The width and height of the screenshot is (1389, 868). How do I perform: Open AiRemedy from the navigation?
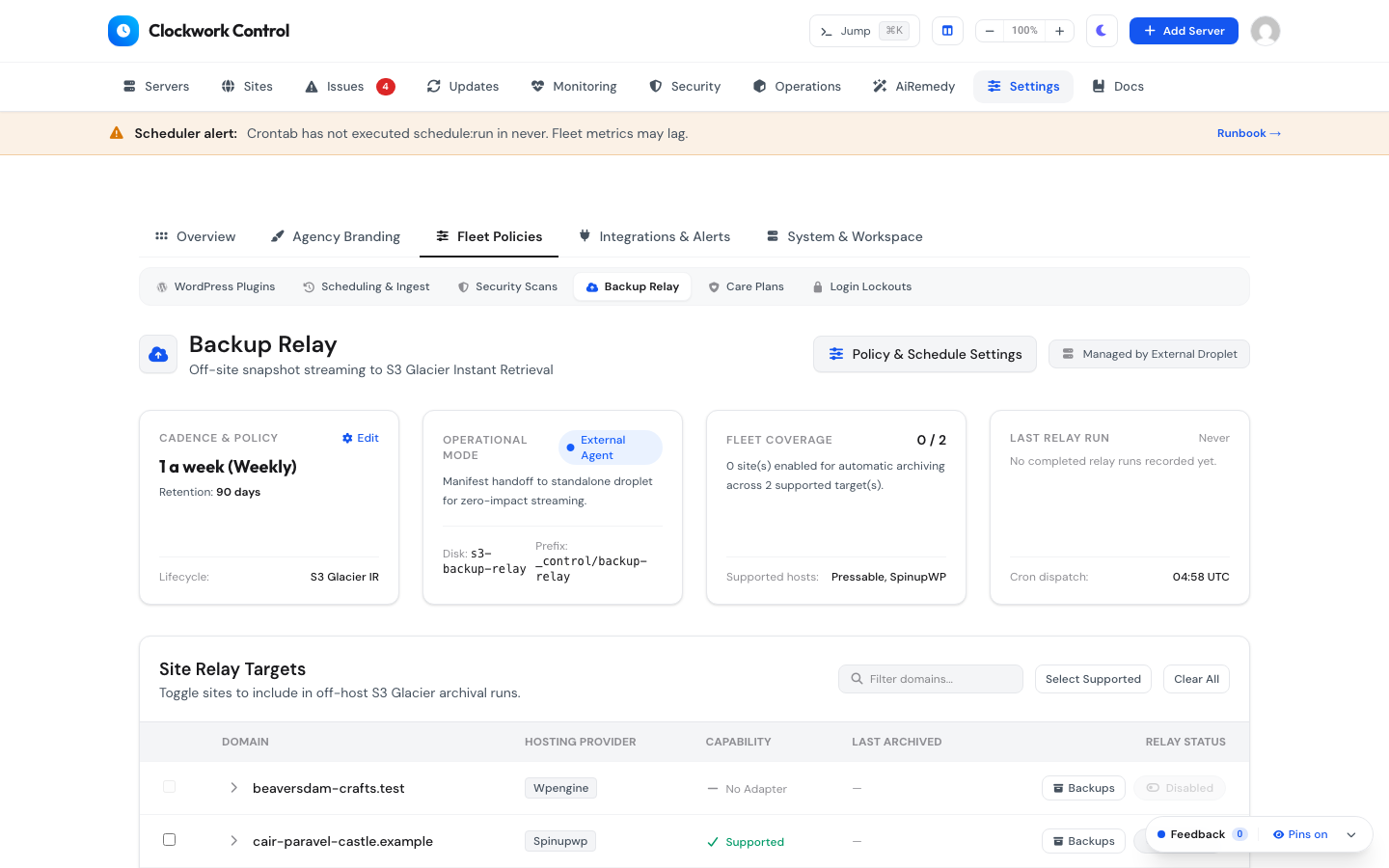click(x=913, y=87)
